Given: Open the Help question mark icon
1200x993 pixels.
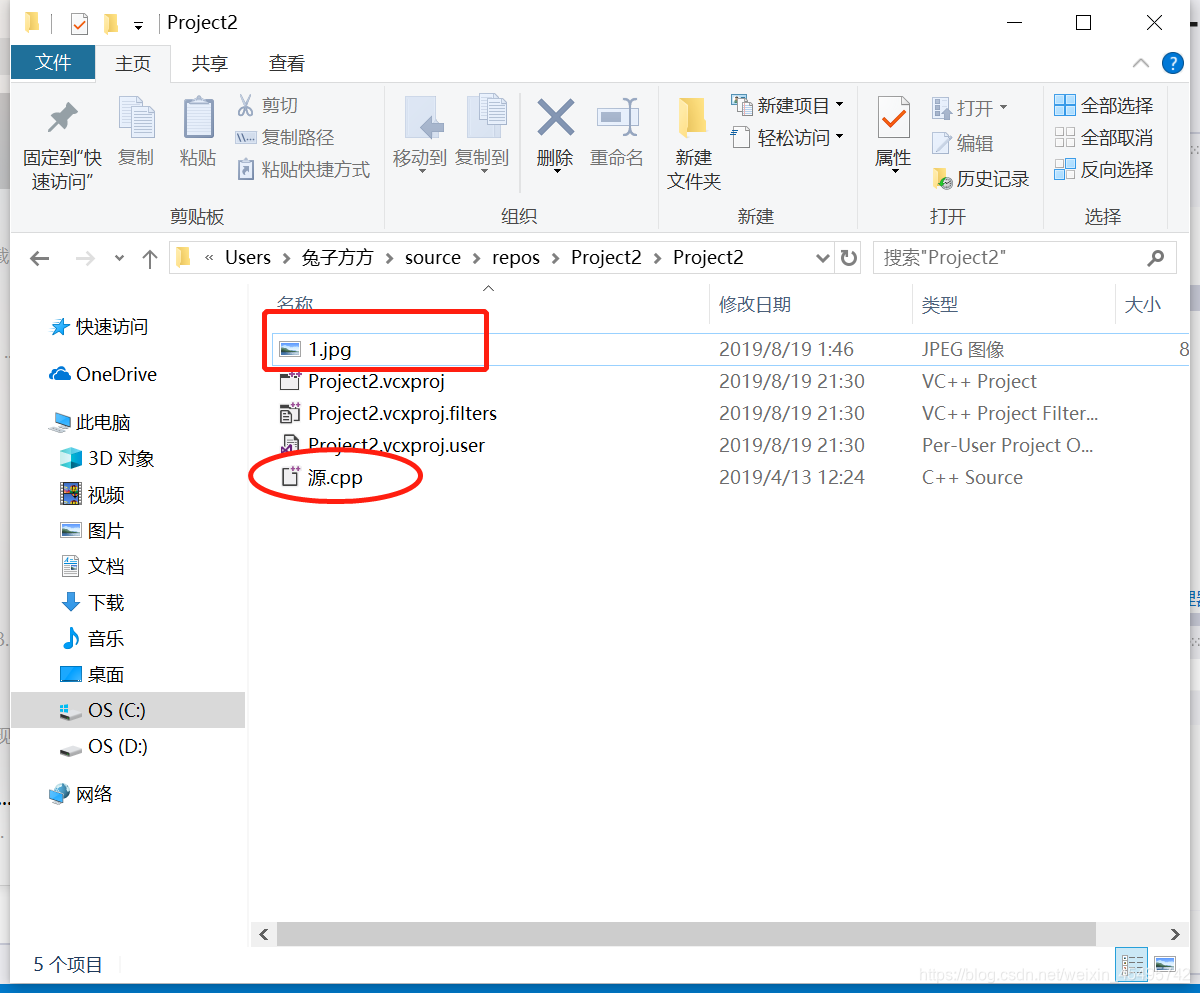Looking at the screenshot, I should point(1173,63).
